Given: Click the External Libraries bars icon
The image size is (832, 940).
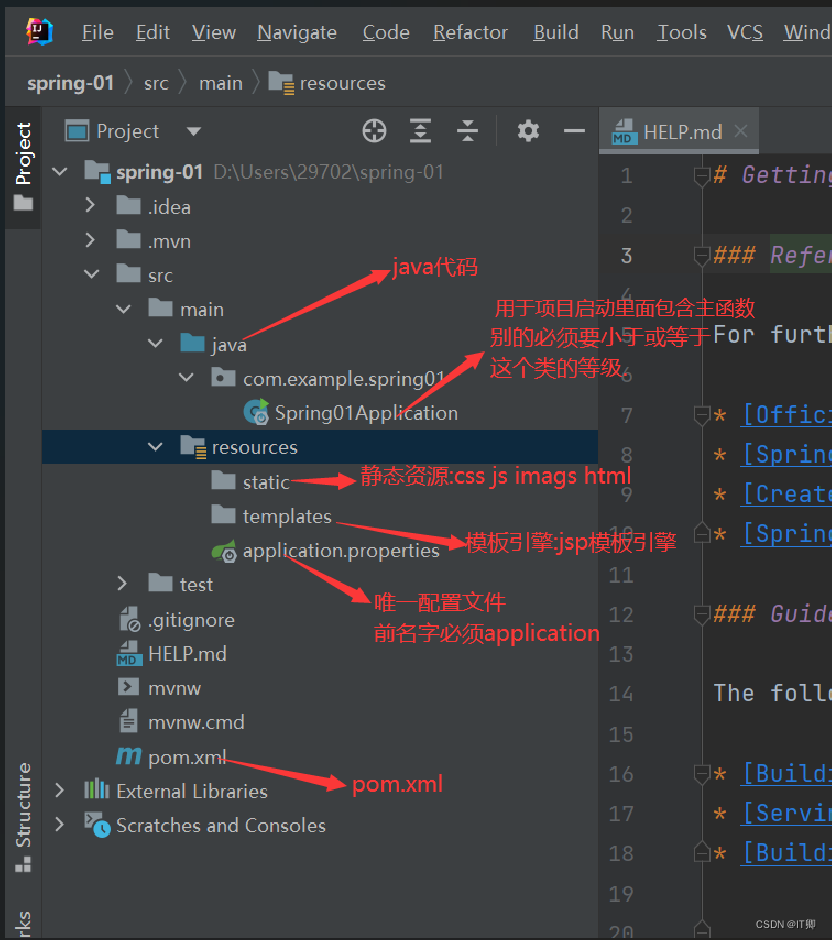Looking at the screenshot, I should 97,790.
